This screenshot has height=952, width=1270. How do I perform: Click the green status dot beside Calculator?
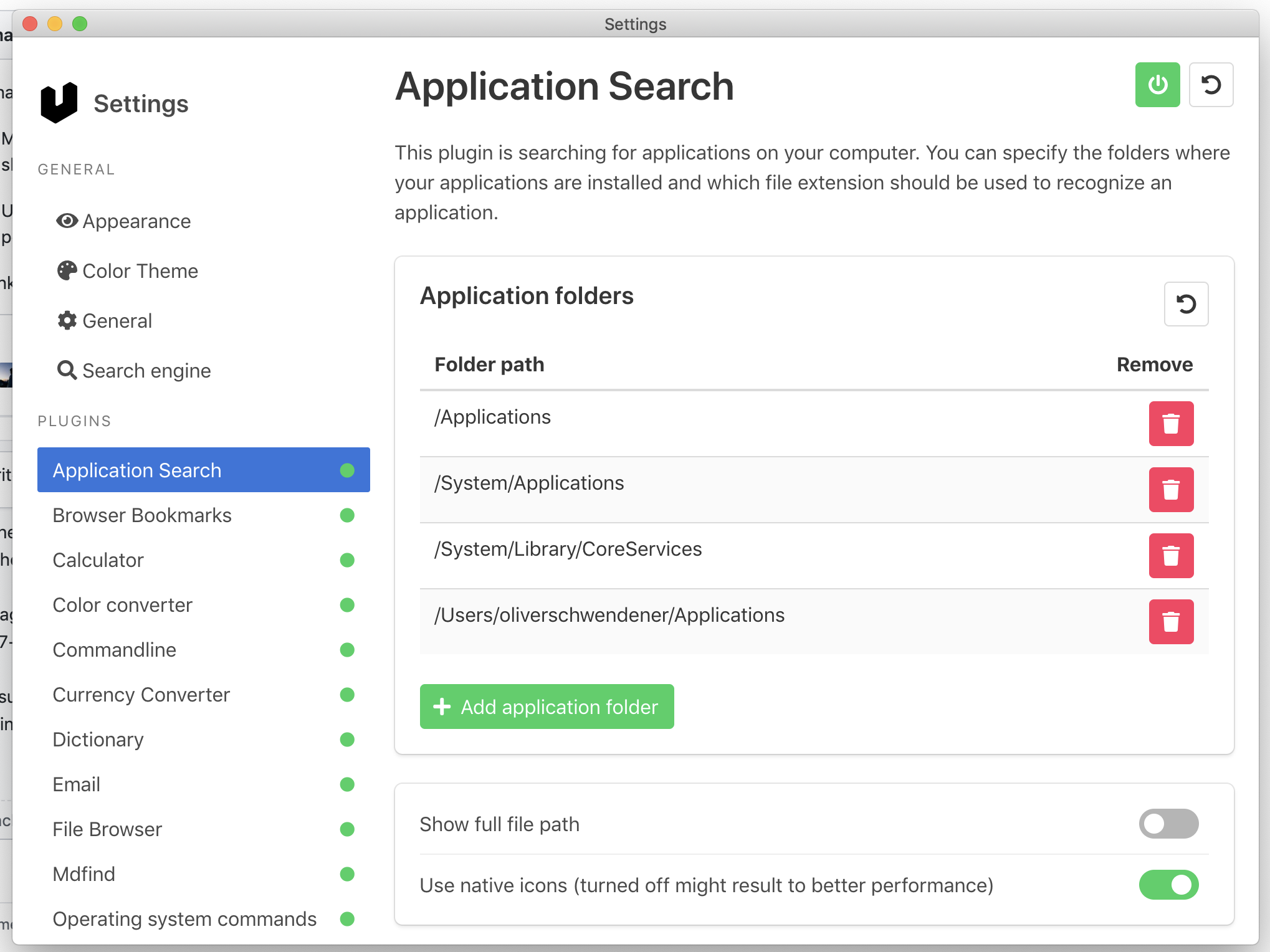347,560
